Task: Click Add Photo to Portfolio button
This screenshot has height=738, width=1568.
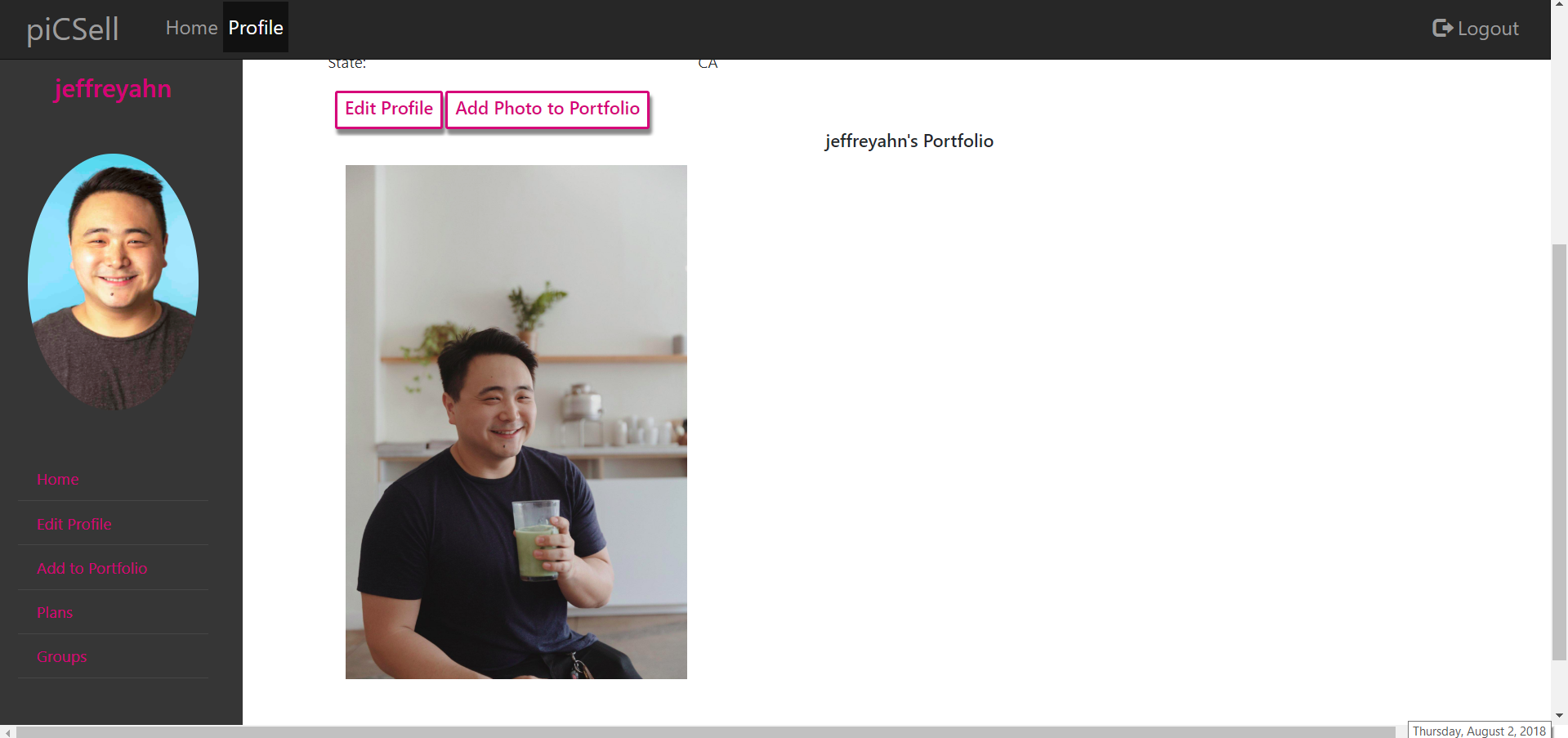Action: coord(547,109)
